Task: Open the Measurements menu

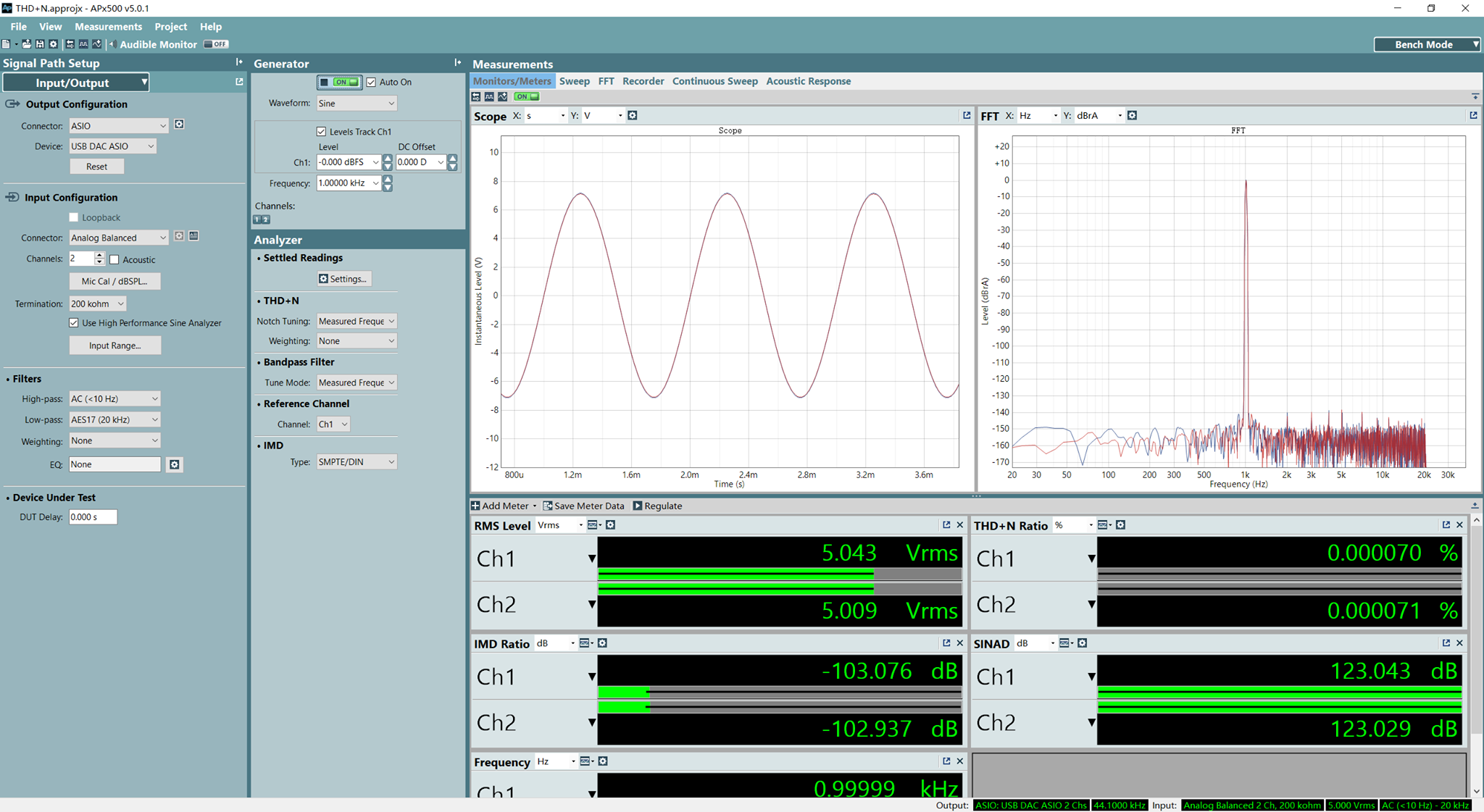Action: 109,26
